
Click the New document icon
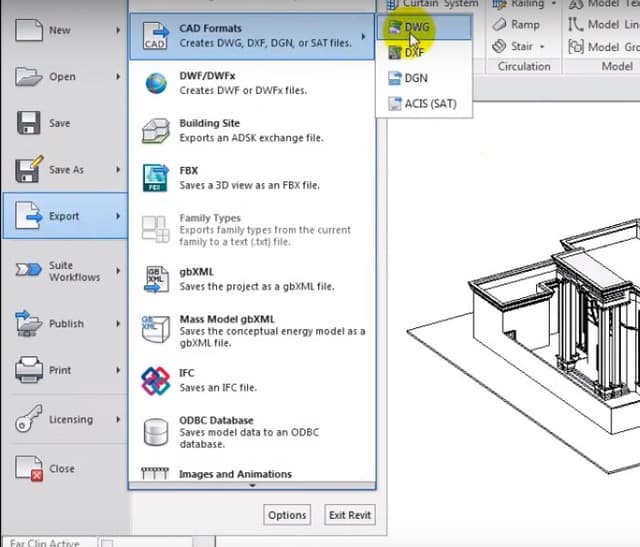coord(29,30)
